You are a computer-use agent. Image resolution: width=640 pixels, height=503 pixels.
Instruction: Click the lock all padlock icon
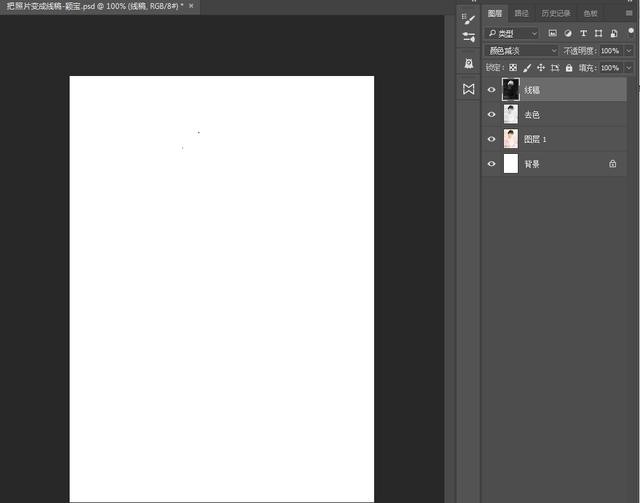(569, 68)
